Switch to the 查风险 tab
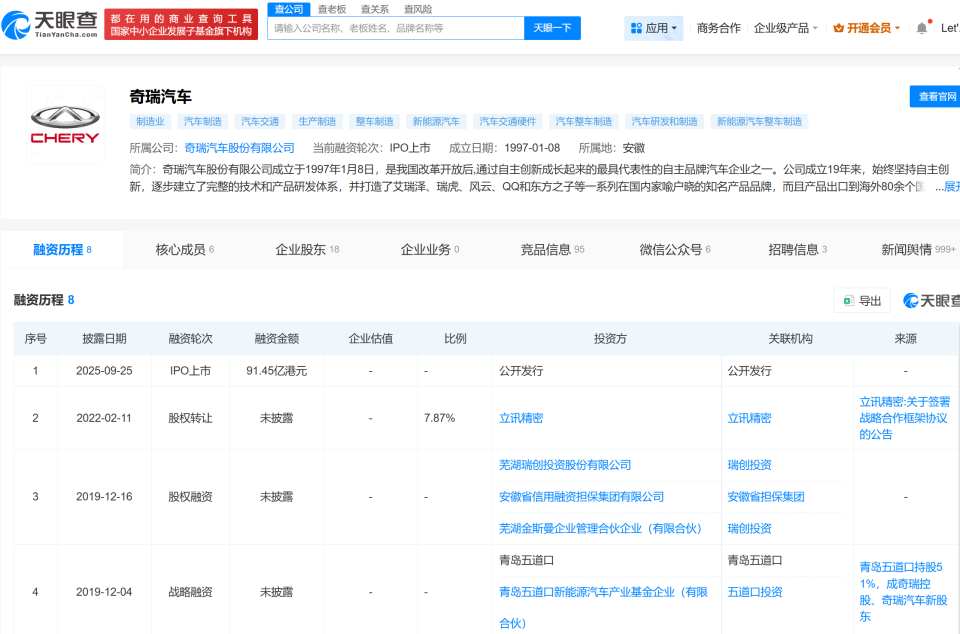This screenshot has width=960, height=634. [x=416, y=8]
